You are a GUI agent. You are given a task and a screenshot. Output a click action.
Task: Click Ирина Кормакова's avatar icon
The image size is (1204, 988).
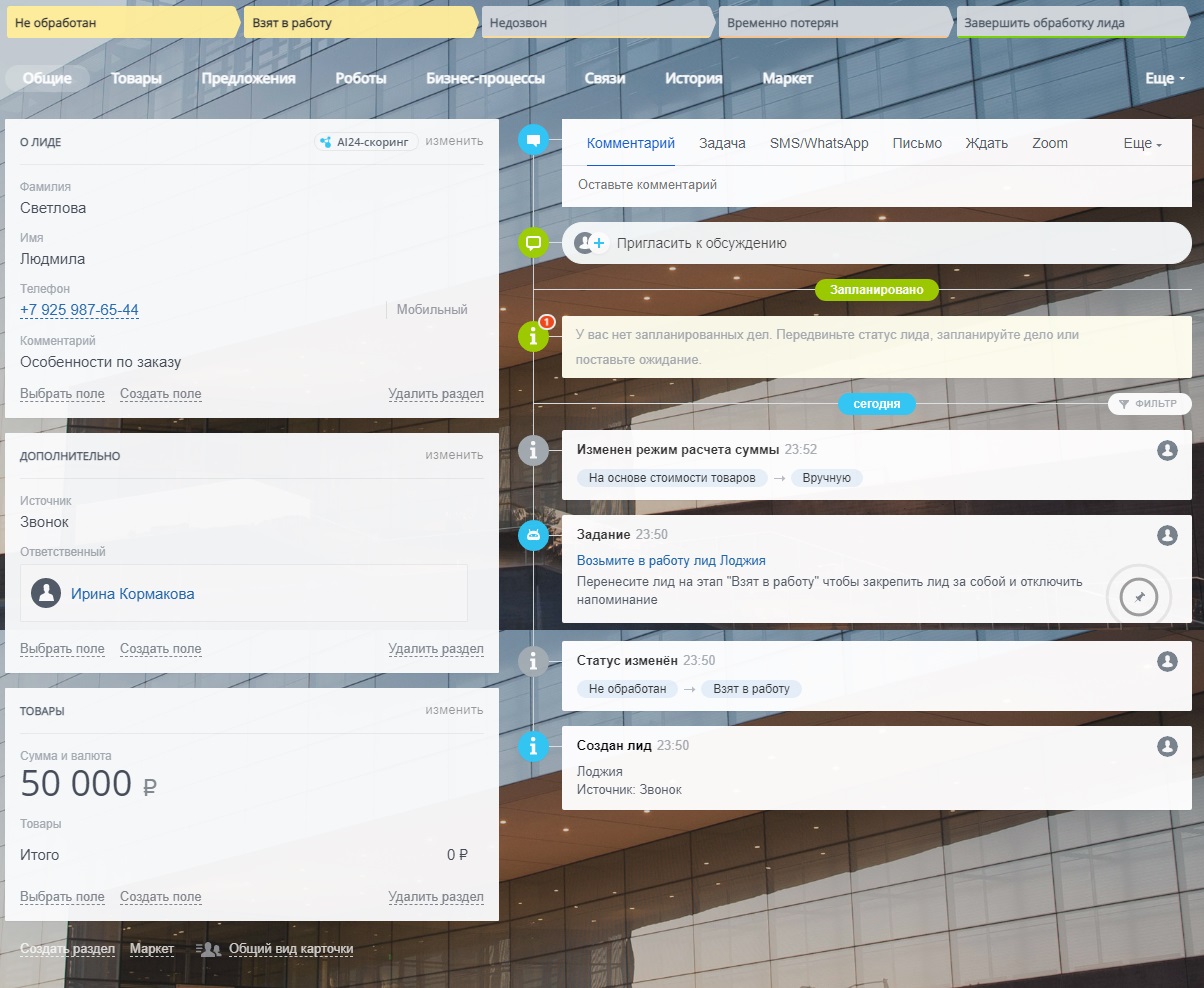pyautogui.click(x=46, y=593)
